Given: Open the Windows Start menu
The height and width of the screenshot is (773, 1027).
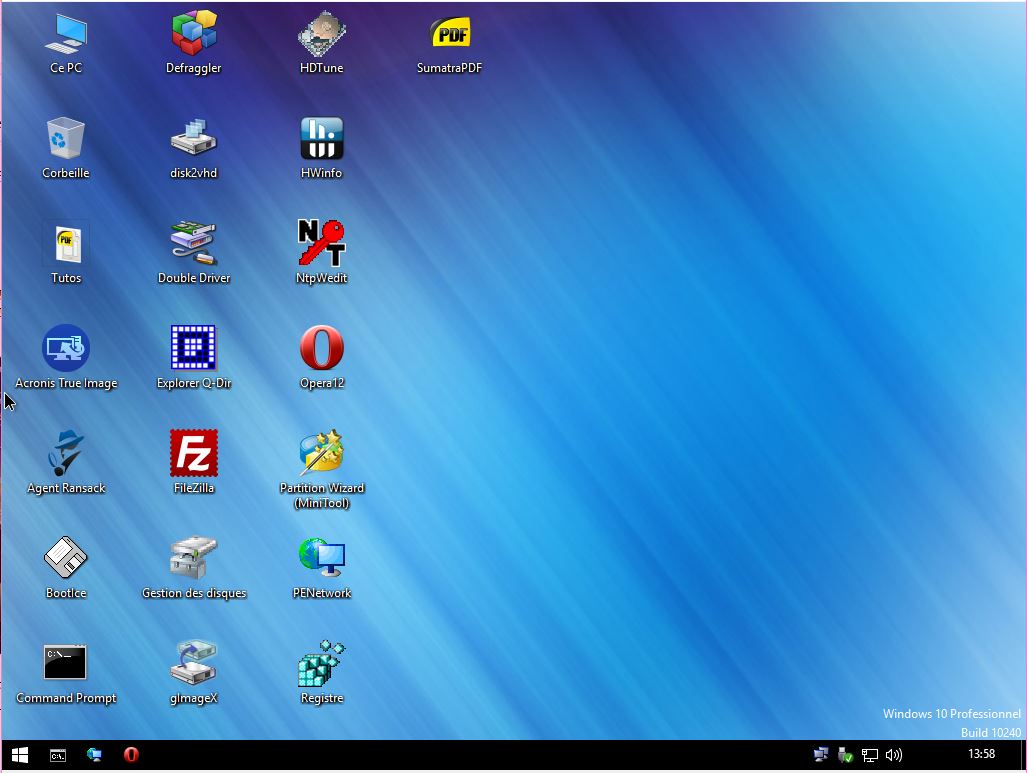Looking at the screenshot, I should [x=20, y=755].
